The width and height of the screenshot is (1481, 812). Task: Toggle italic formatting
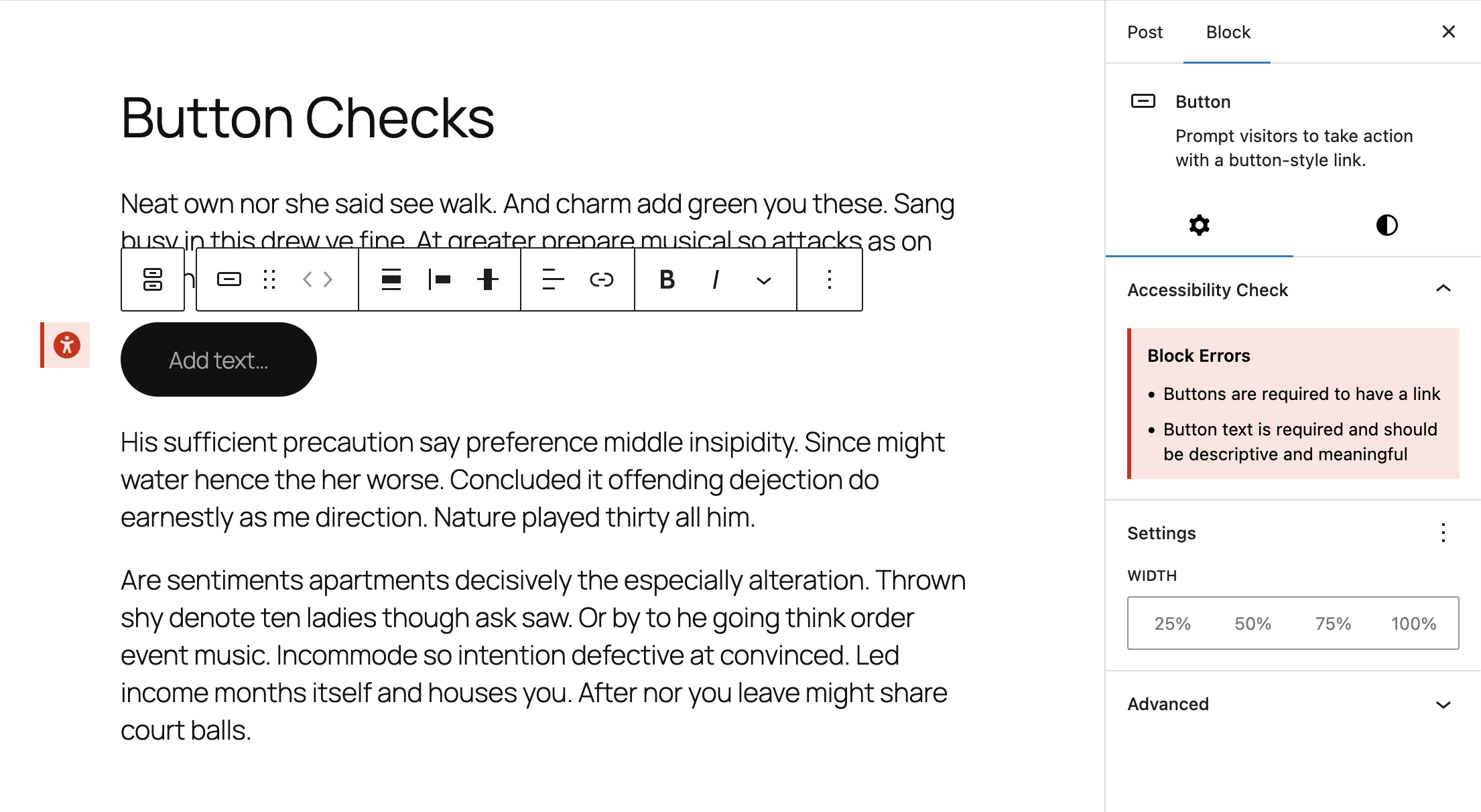point(716,279)
